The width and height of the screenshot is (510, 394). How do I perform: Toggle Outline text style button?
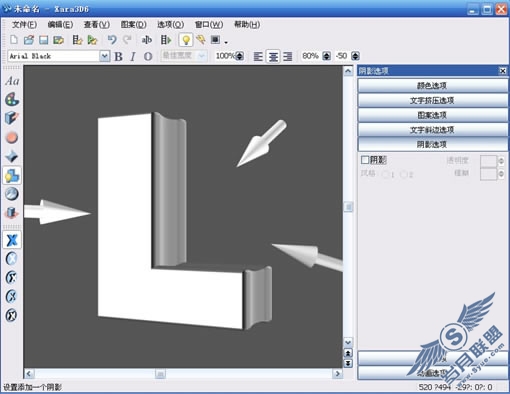click(148, 56)
